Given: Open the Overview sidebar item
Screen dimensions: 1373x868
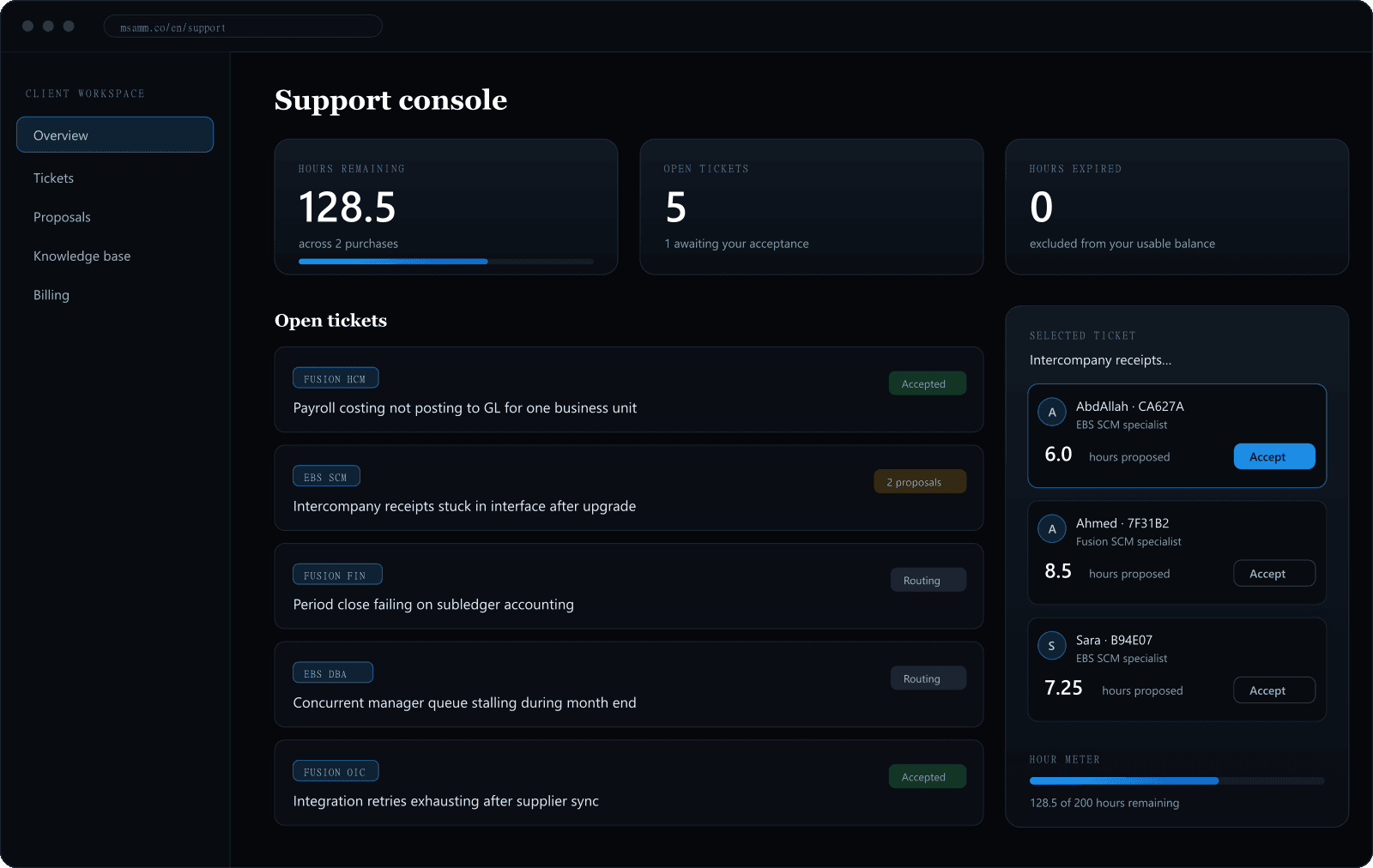Looking at the screenshot, I should point(115,135).
